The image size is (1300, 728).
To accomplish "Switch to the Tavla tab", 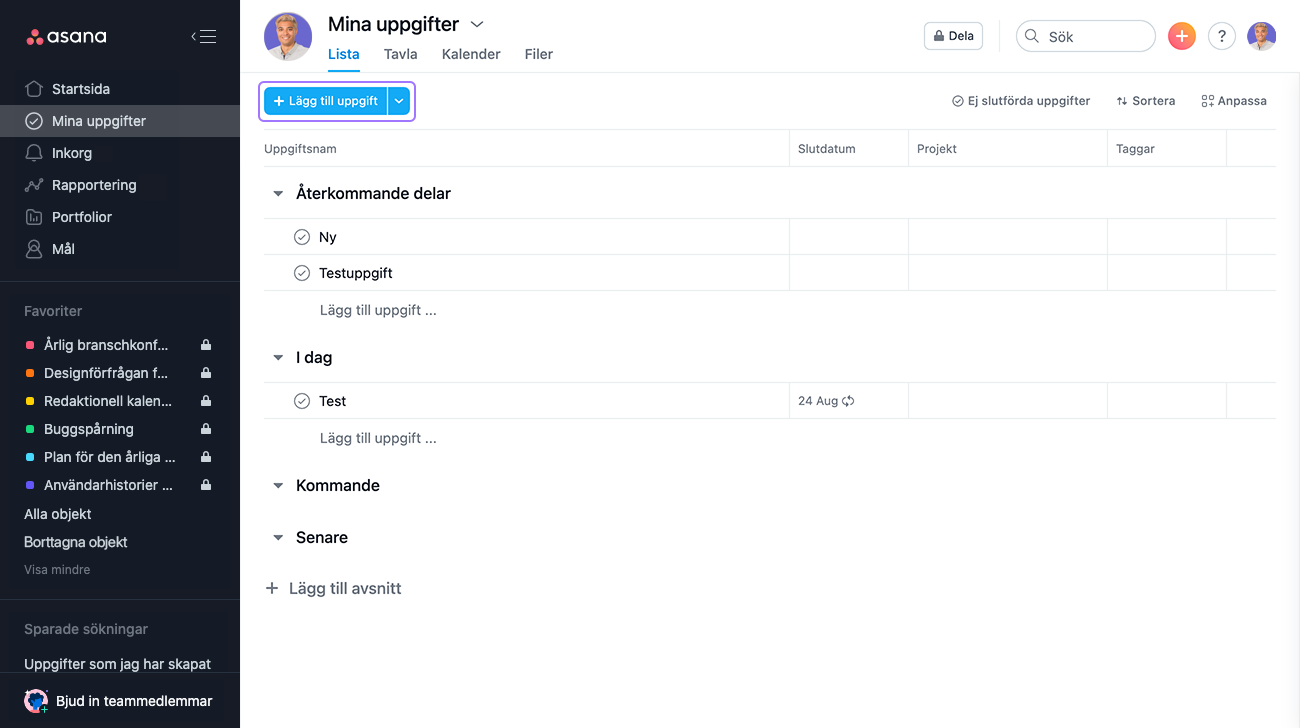I will click(x=401, y=54).
